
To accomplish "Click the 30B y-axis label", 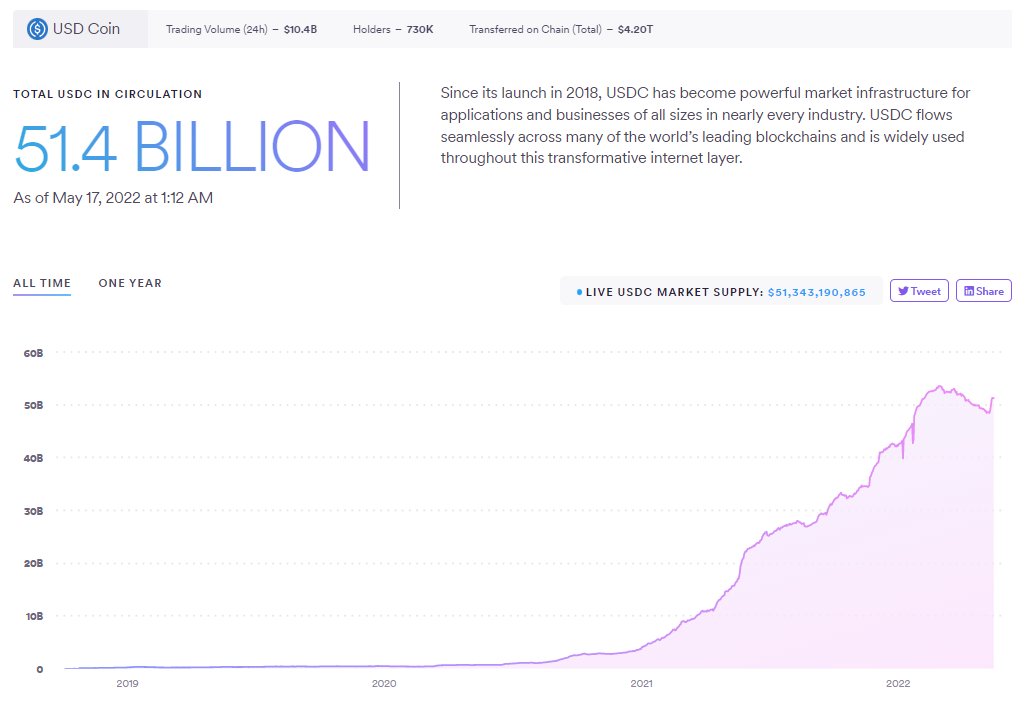I will pyautogui.click(x=33, y=511).
